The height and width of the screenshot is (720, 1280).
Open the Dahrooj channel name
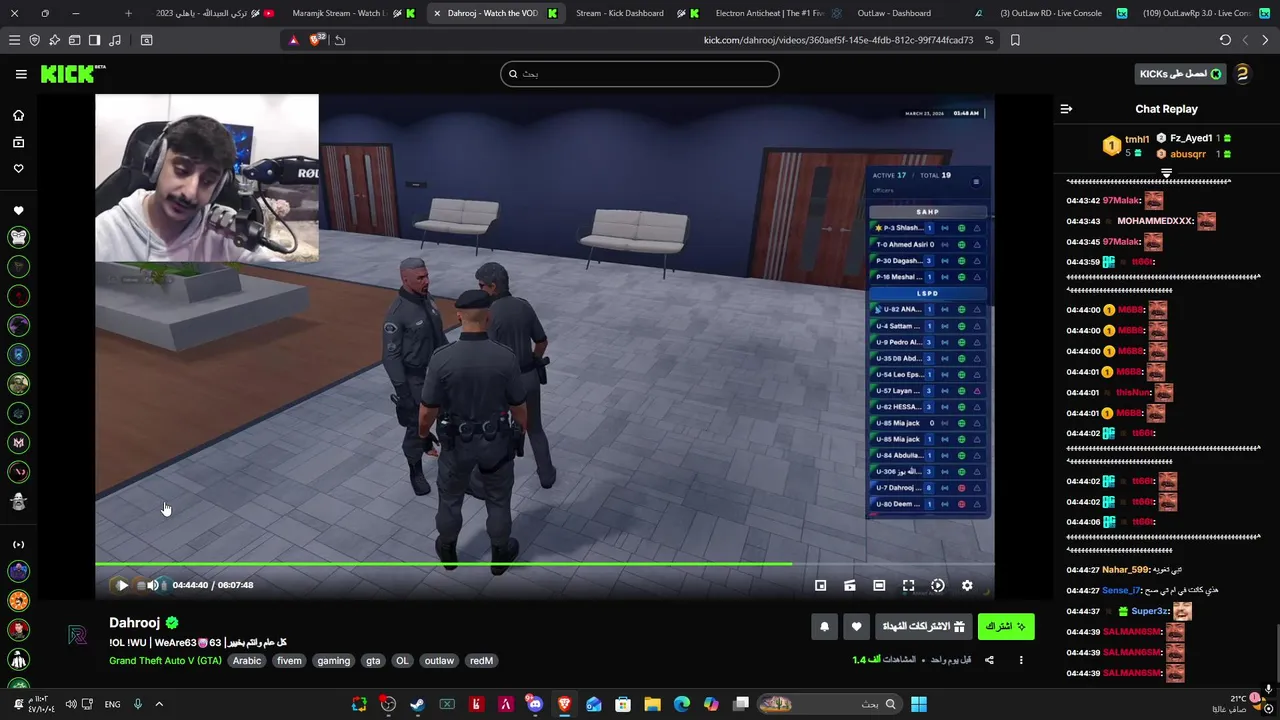(x=134, y=623)
